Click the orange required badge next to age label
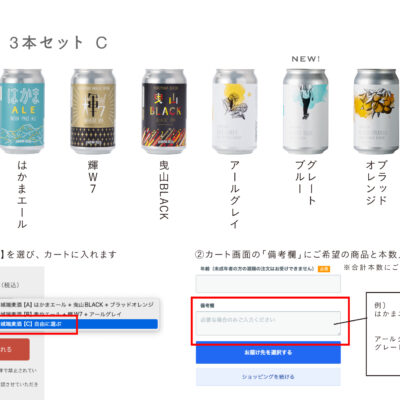The height and width of the screenshot is (400, 400). click(x=324, y=269)
